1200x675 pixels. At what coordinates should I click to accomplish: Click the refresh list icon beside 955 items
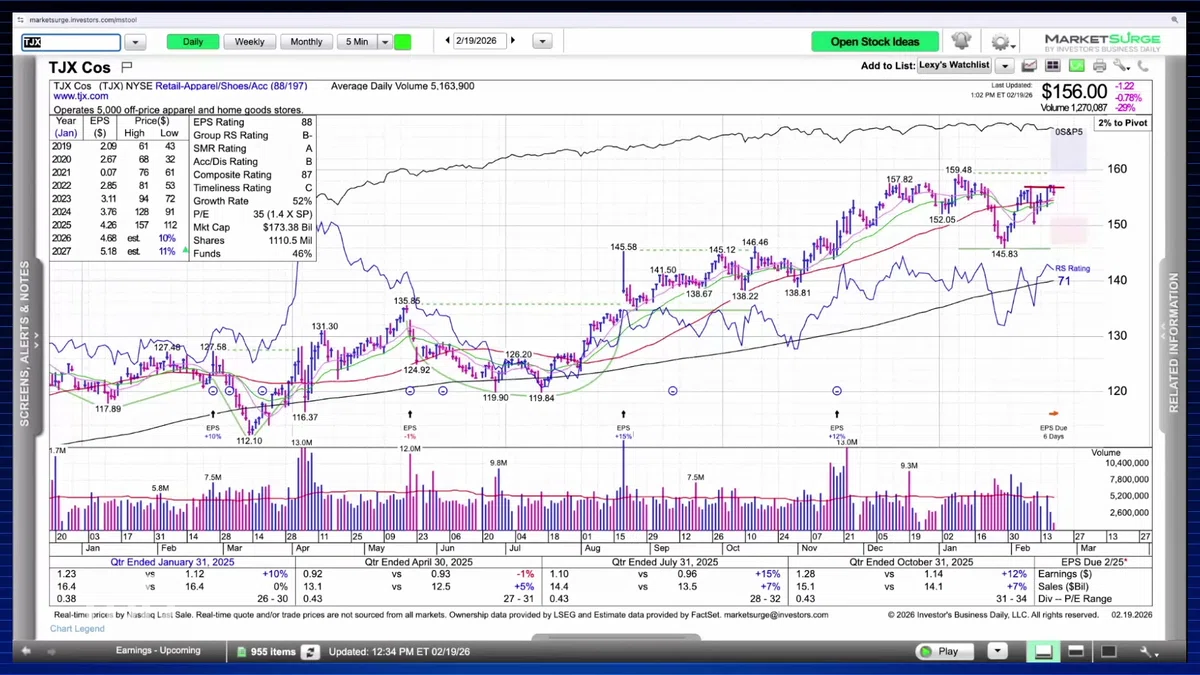pos(311,651)
